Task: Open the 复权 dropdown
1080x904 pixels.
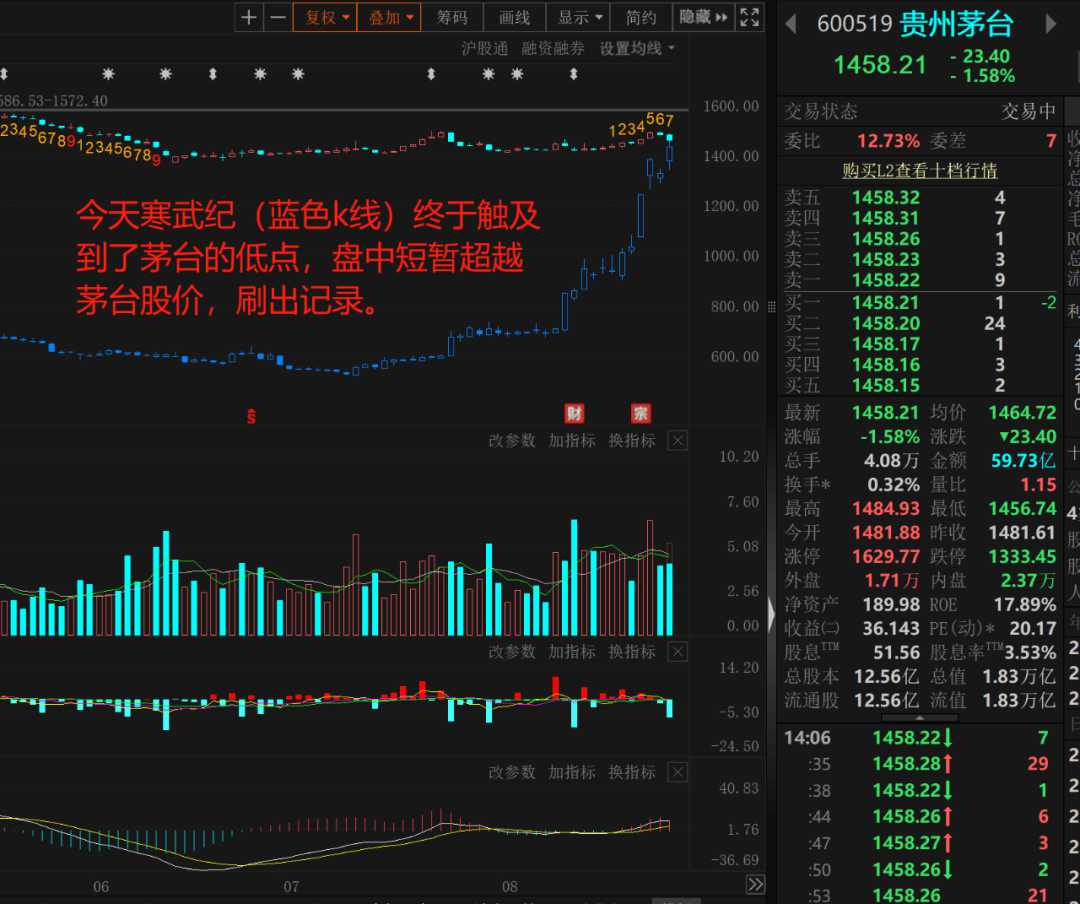Action: pos(325,17)
